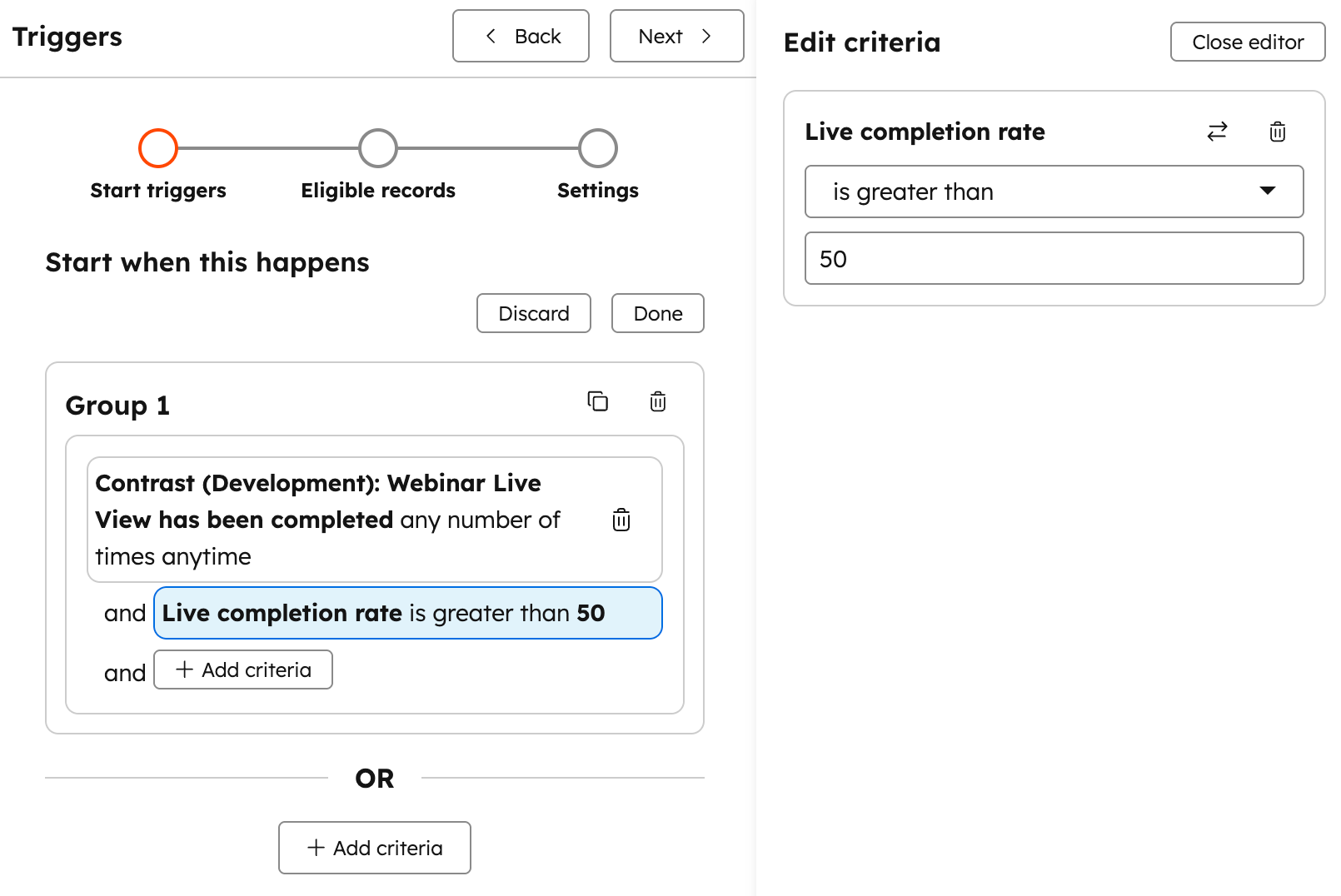This screenshot has width=1341, height=896.
Task: Click the Back button
Action: [521, 36]
